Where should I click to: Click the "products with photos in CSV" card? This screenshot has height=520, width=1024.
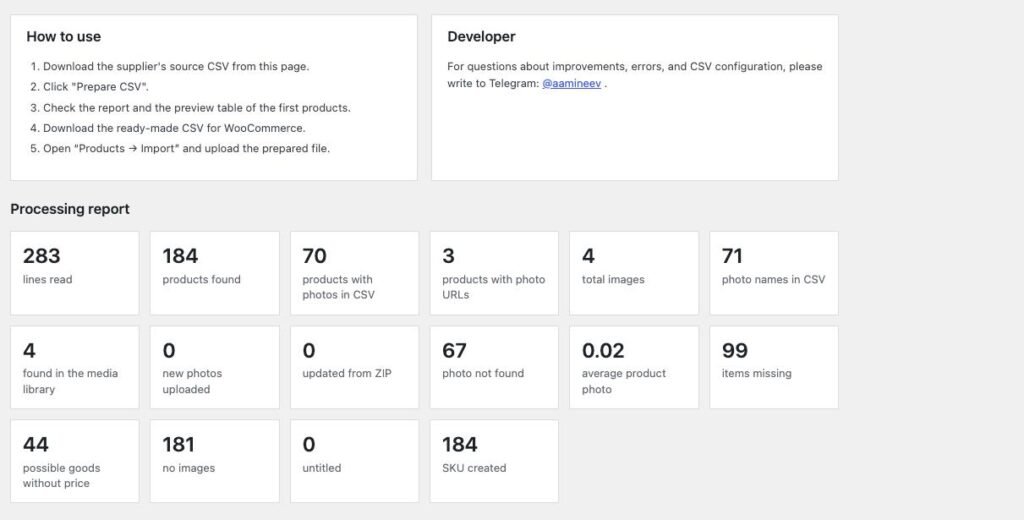355,273
